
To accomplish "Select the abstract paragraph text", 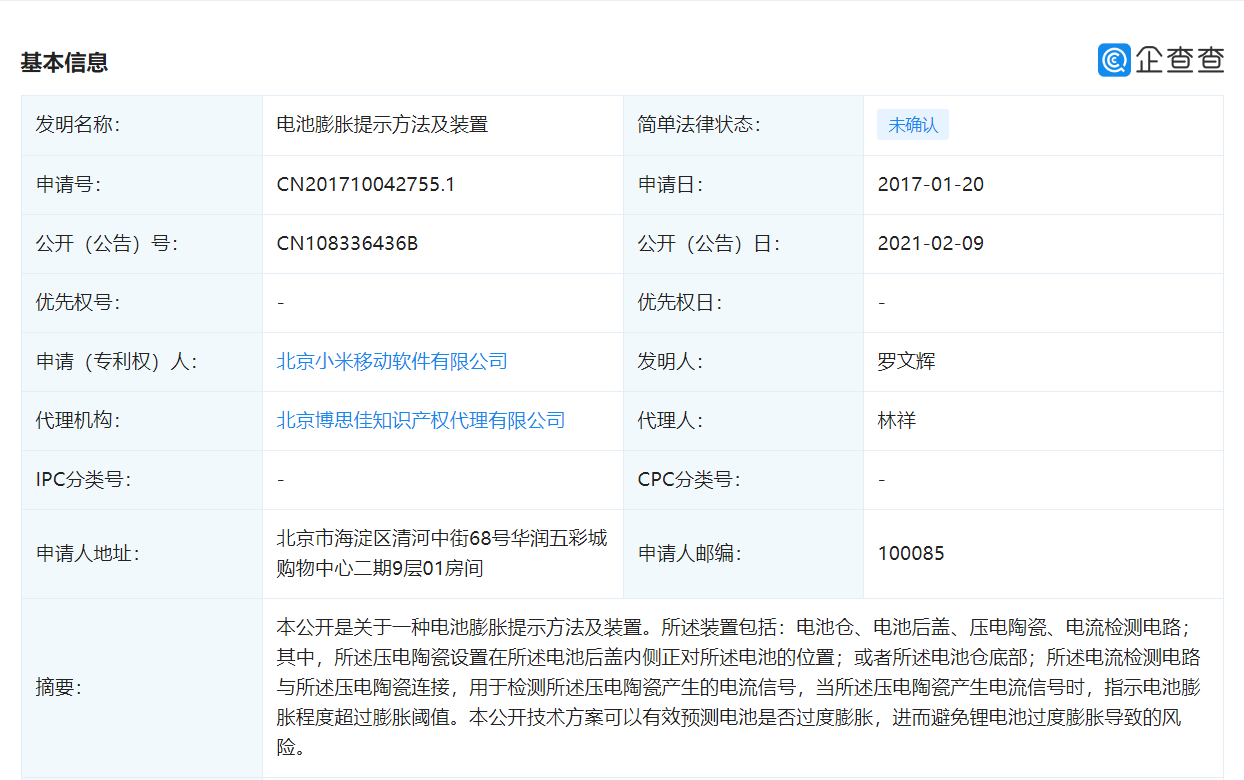I will (739, 688).
